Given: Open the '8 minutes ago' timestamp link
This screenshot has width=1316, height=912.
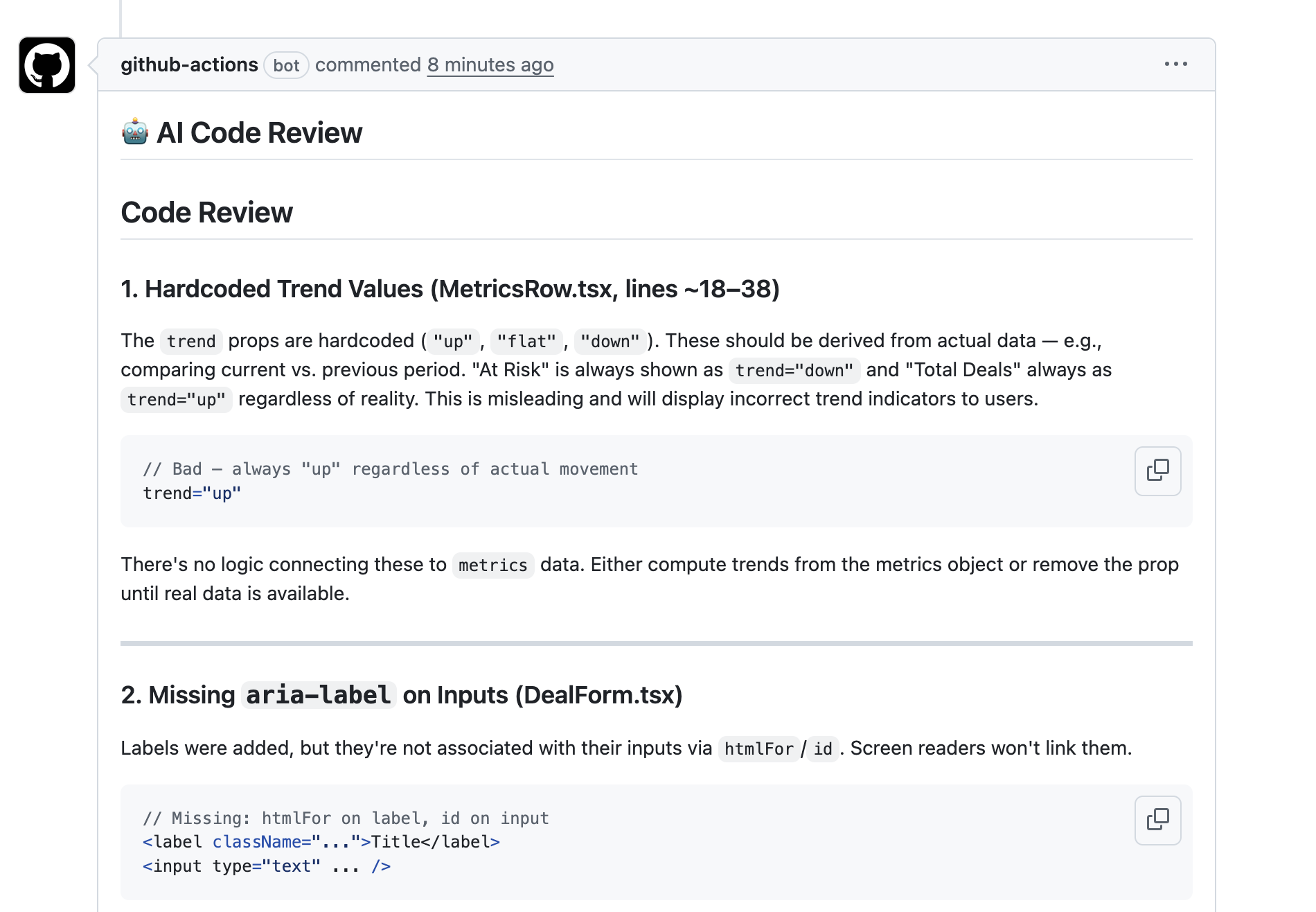Looking at the screenshot, I should pos(490,65).
